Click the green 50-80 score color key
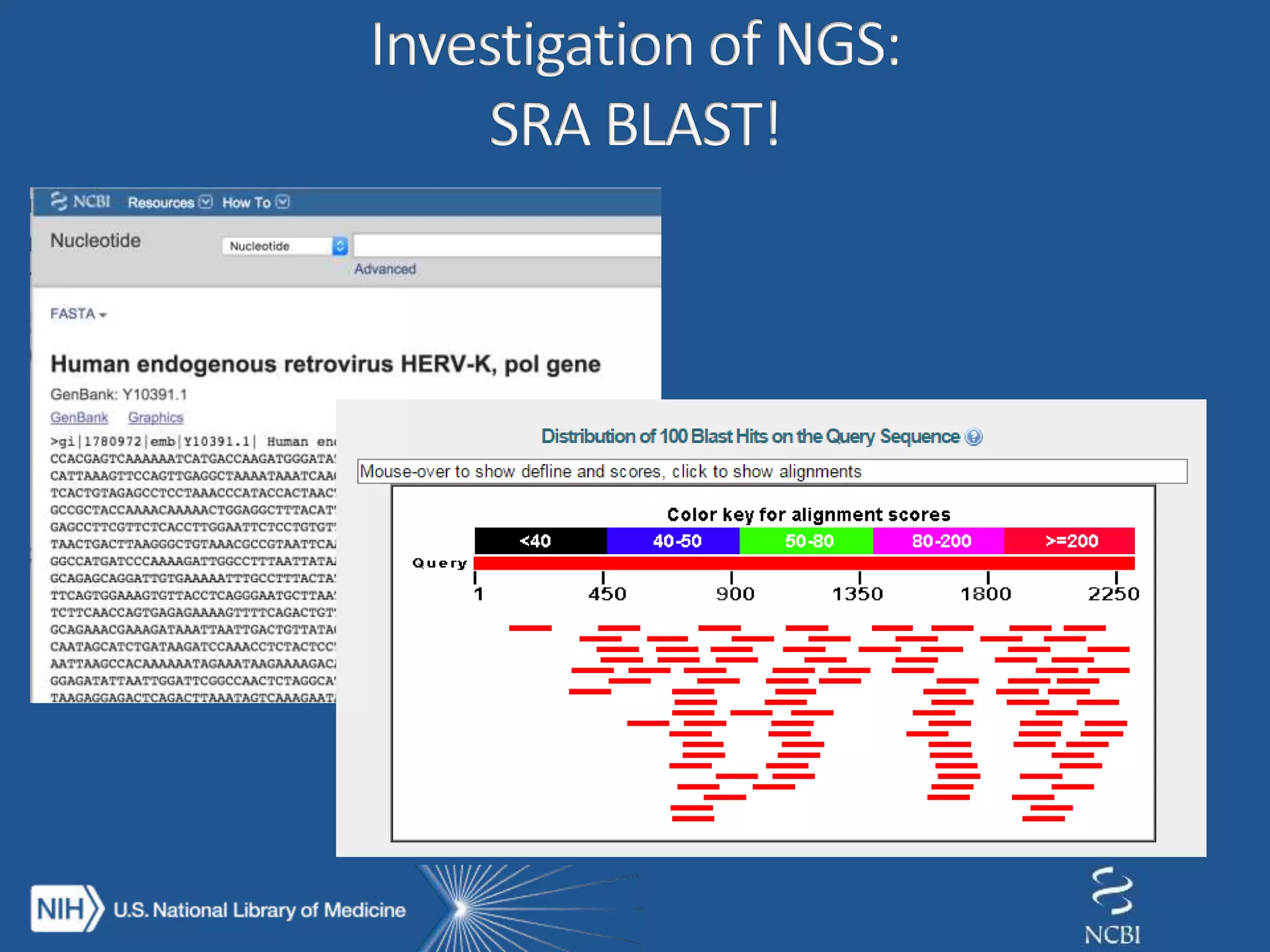The width and height of the screenshot is (1270, 952). 807,541
